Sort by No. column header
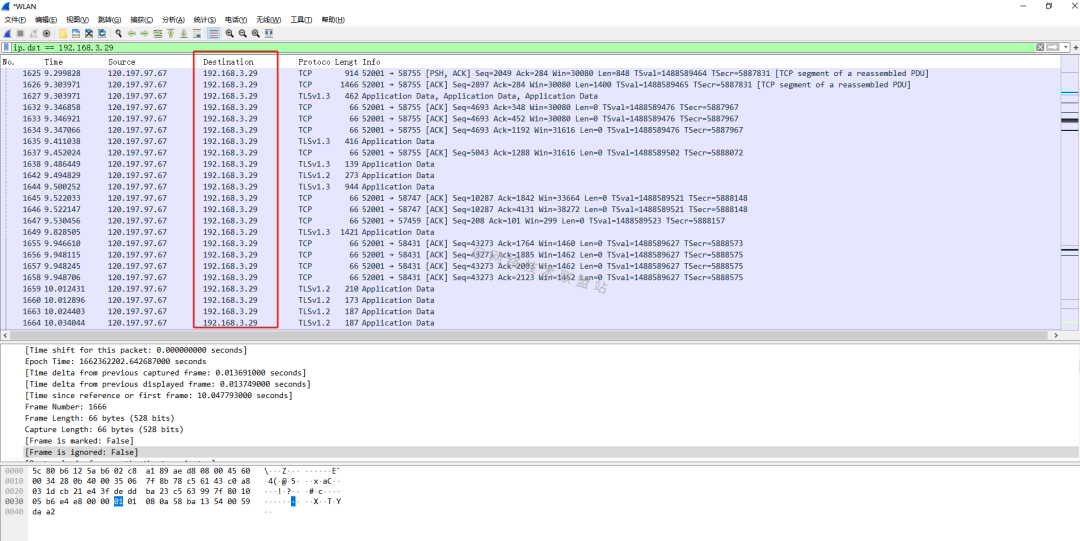This screenshot has height=541, width=1080. [x=21, y=62]
